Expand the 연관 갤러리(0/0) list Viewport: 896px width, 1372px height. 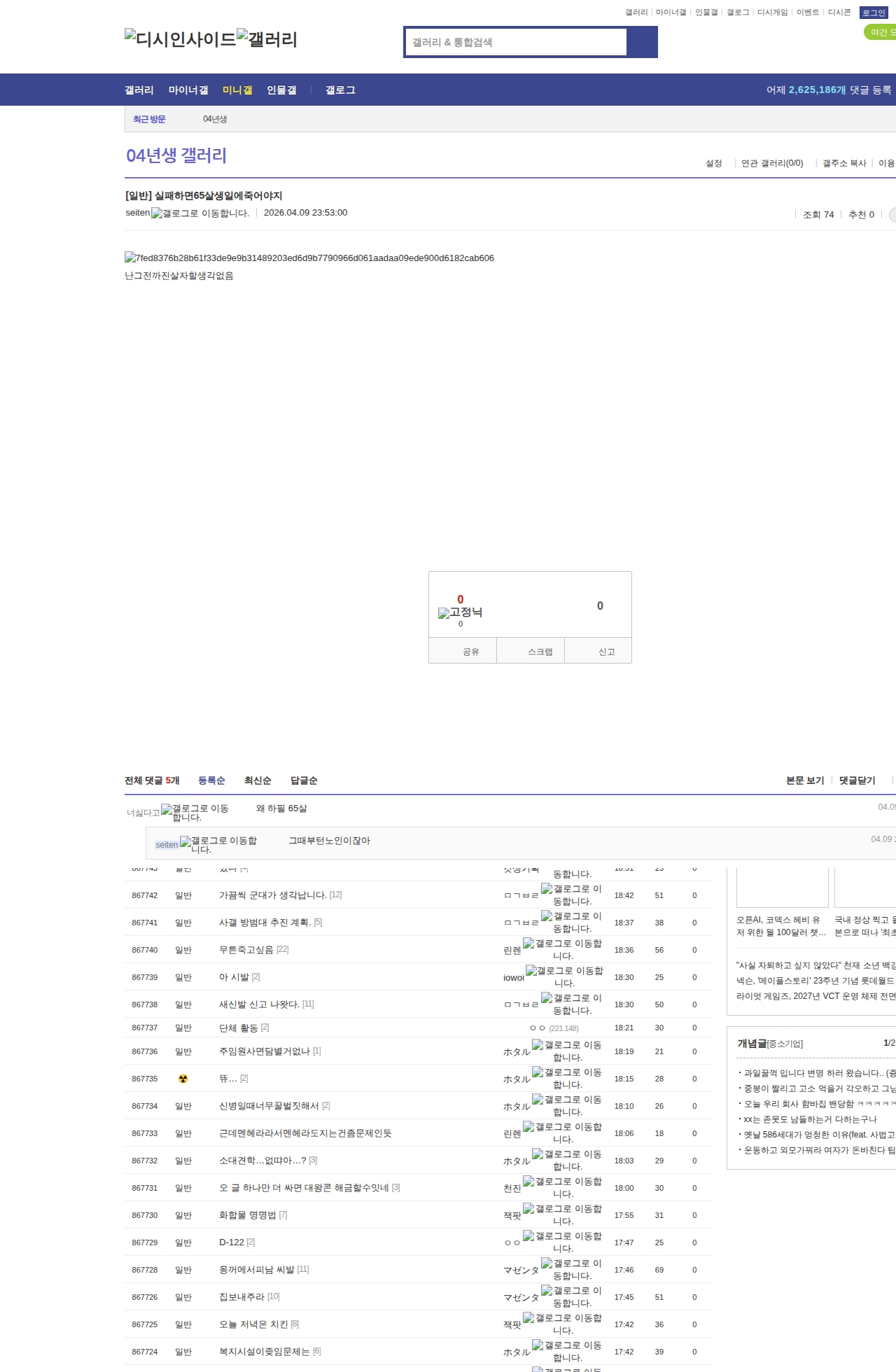(x=771, y=163)
